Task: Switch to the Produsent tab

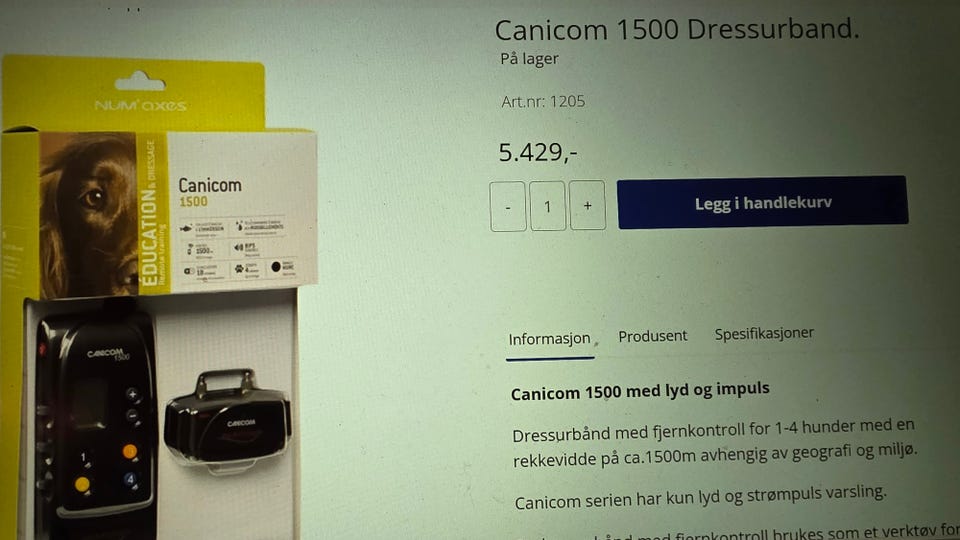Action: click(653, 336)
